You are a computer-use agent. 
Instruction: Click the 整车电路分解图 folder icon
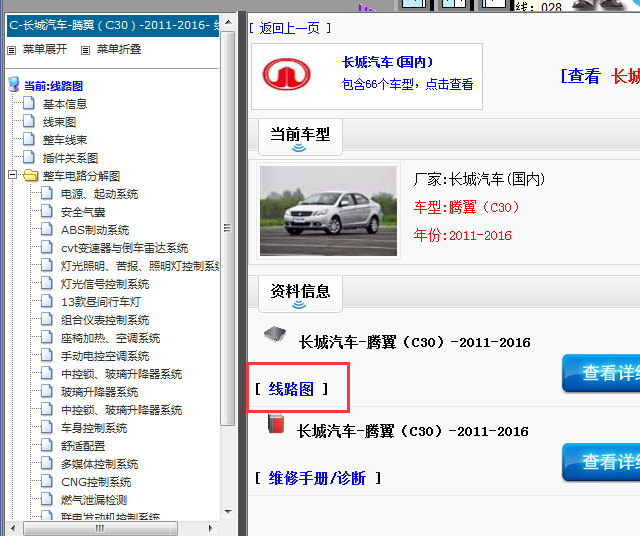click(31, 175)
